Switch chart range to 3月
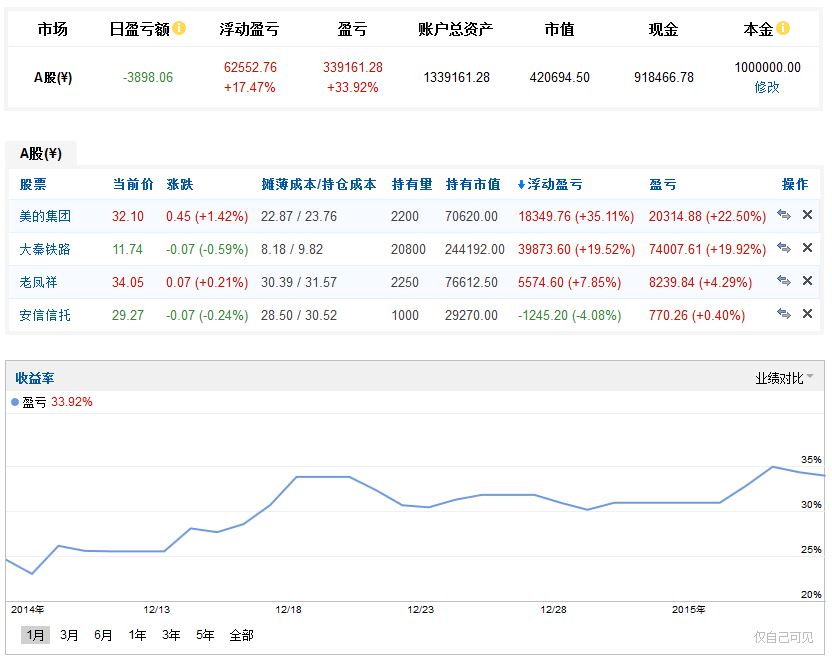 click(x=69, y=635)
